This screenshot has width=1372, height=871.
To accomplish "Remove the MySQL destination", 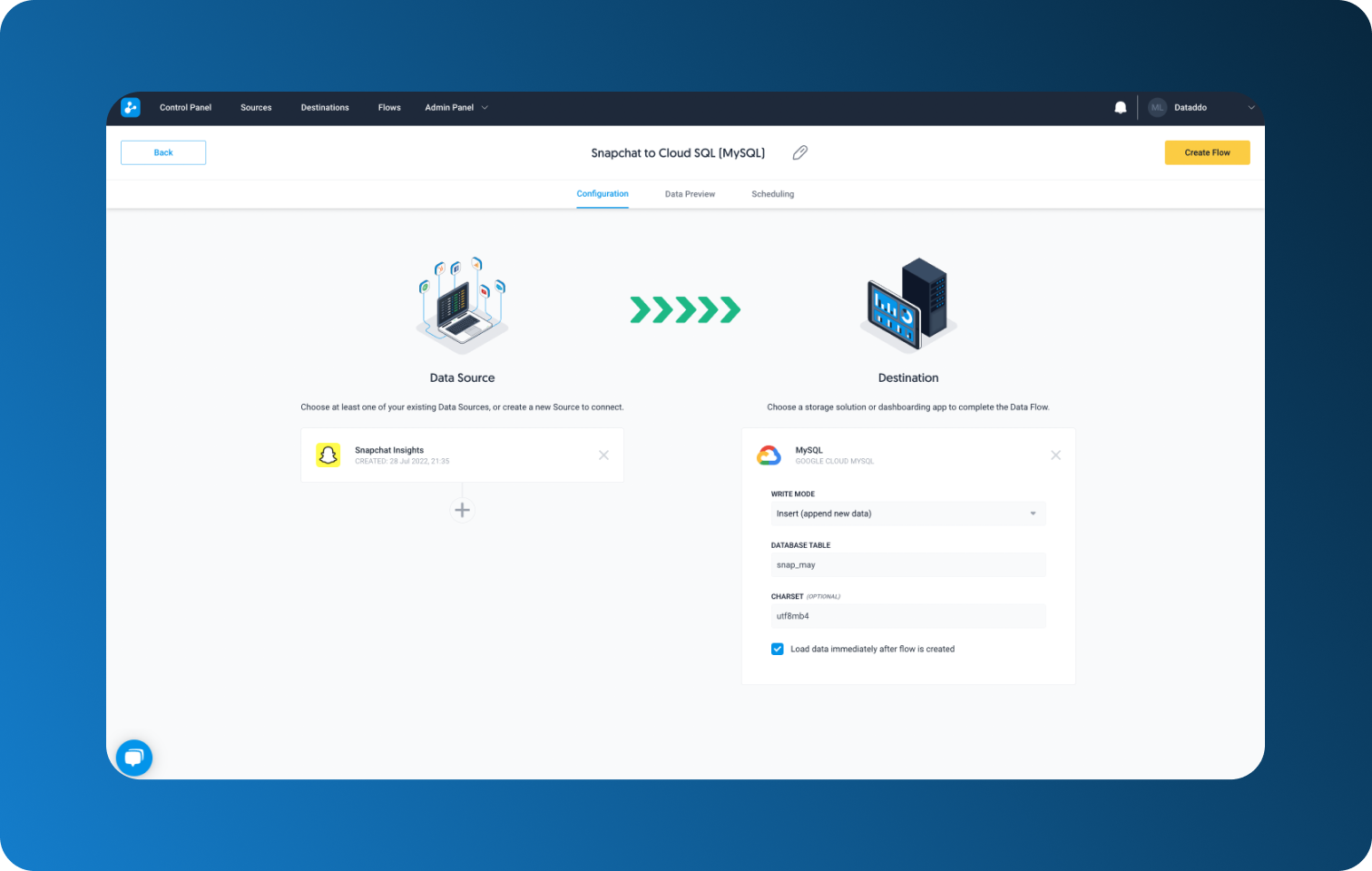I will [x=1055, y=455].
